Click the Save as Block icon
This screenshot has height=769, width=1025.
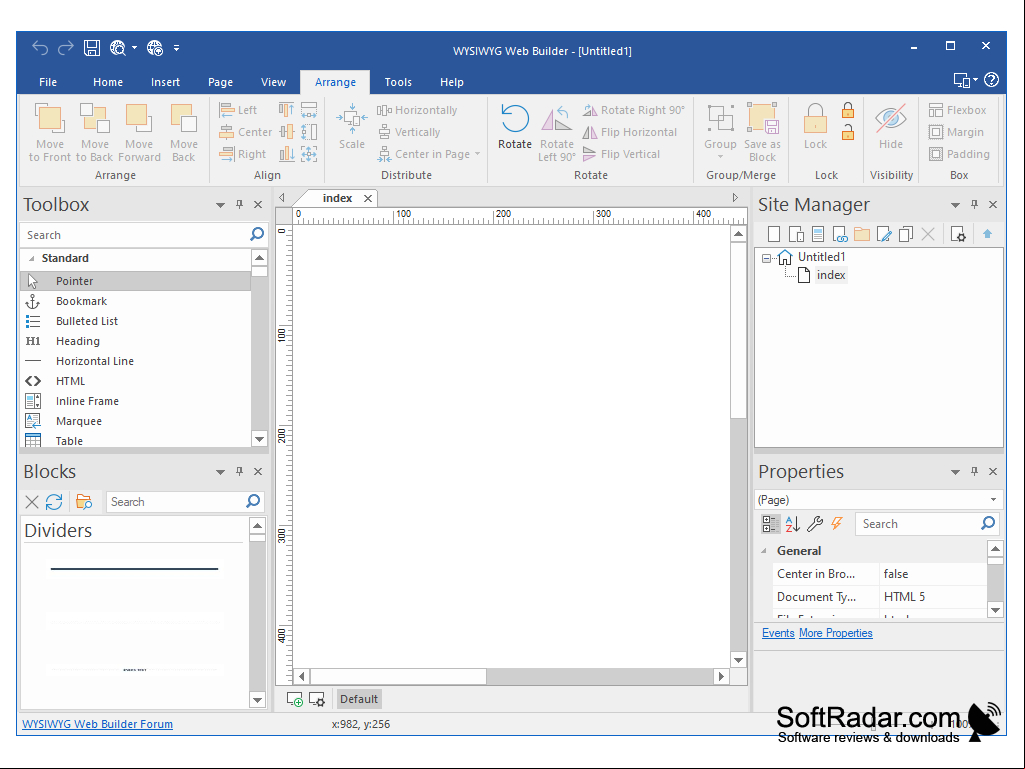[x=762, y=118]
